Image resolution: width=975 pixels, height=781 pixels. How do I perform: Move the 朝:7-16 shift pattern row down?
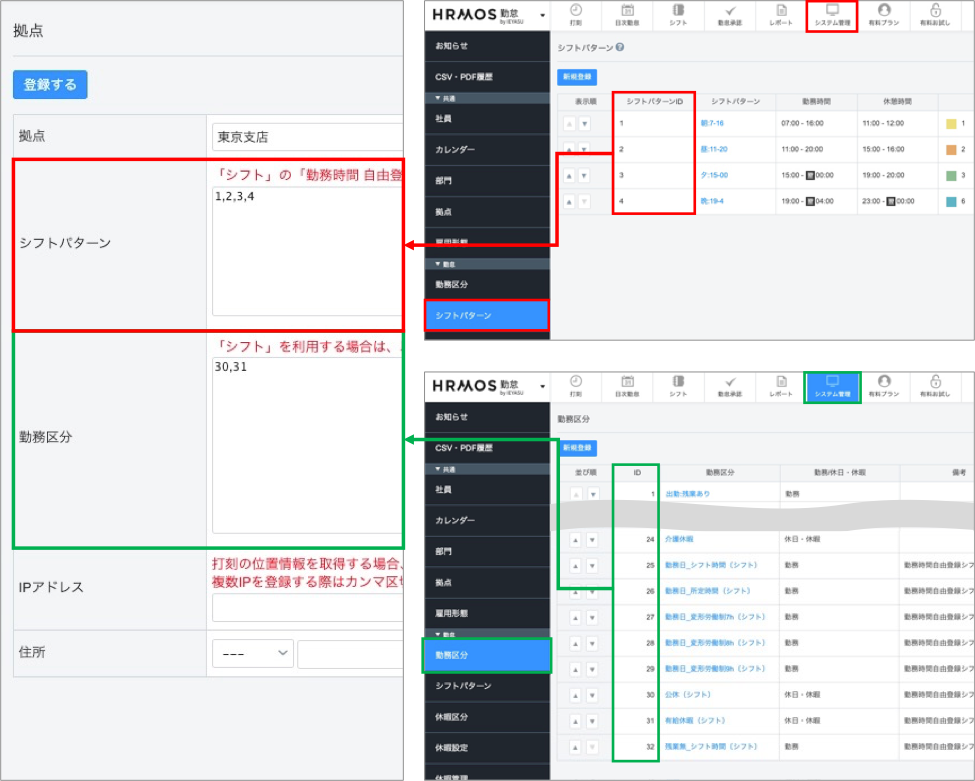click(x=584, y=124)
